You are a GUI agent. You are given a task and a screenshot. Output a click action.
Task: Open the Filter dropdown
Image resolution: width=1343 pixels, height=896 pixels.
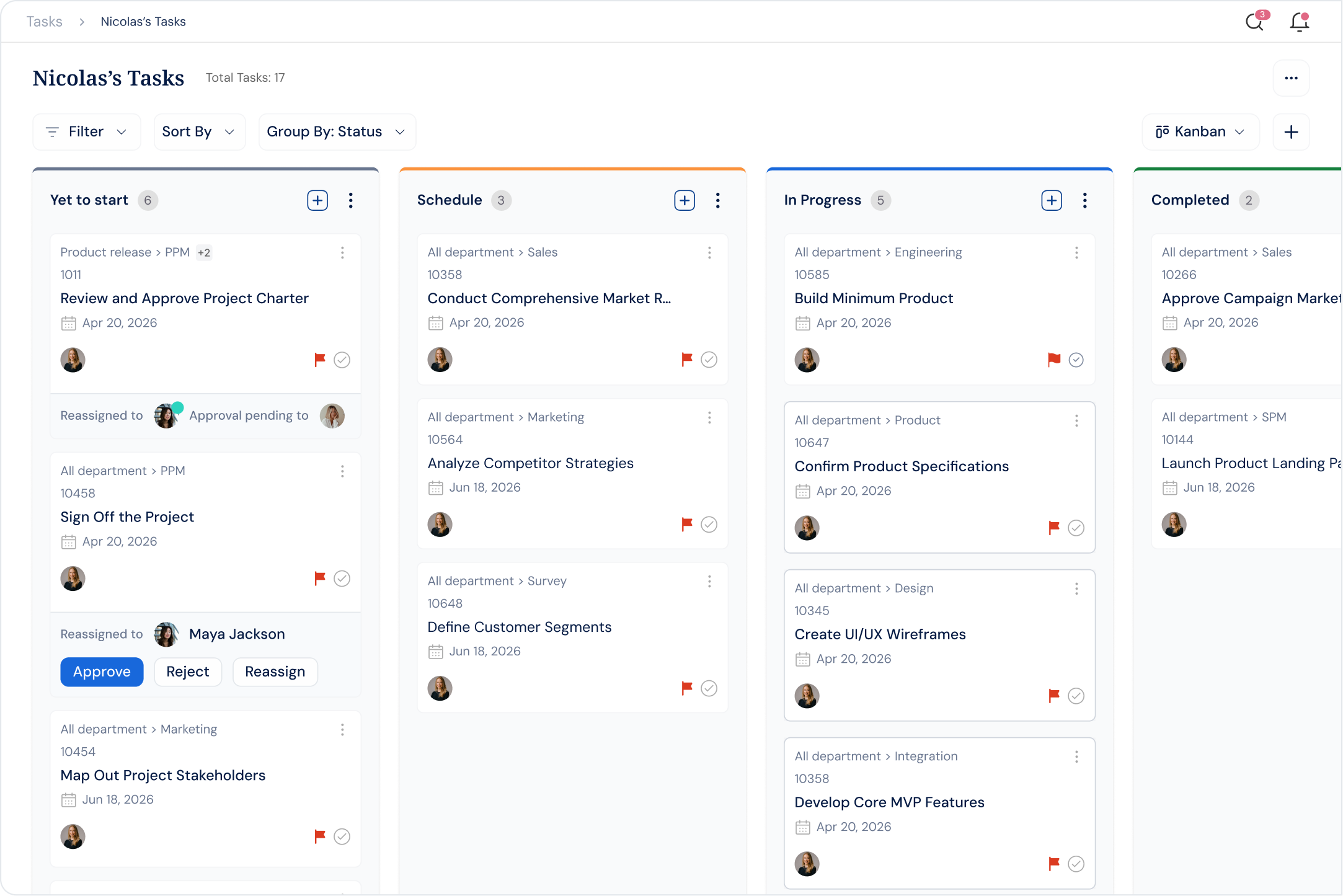(87, 131)
